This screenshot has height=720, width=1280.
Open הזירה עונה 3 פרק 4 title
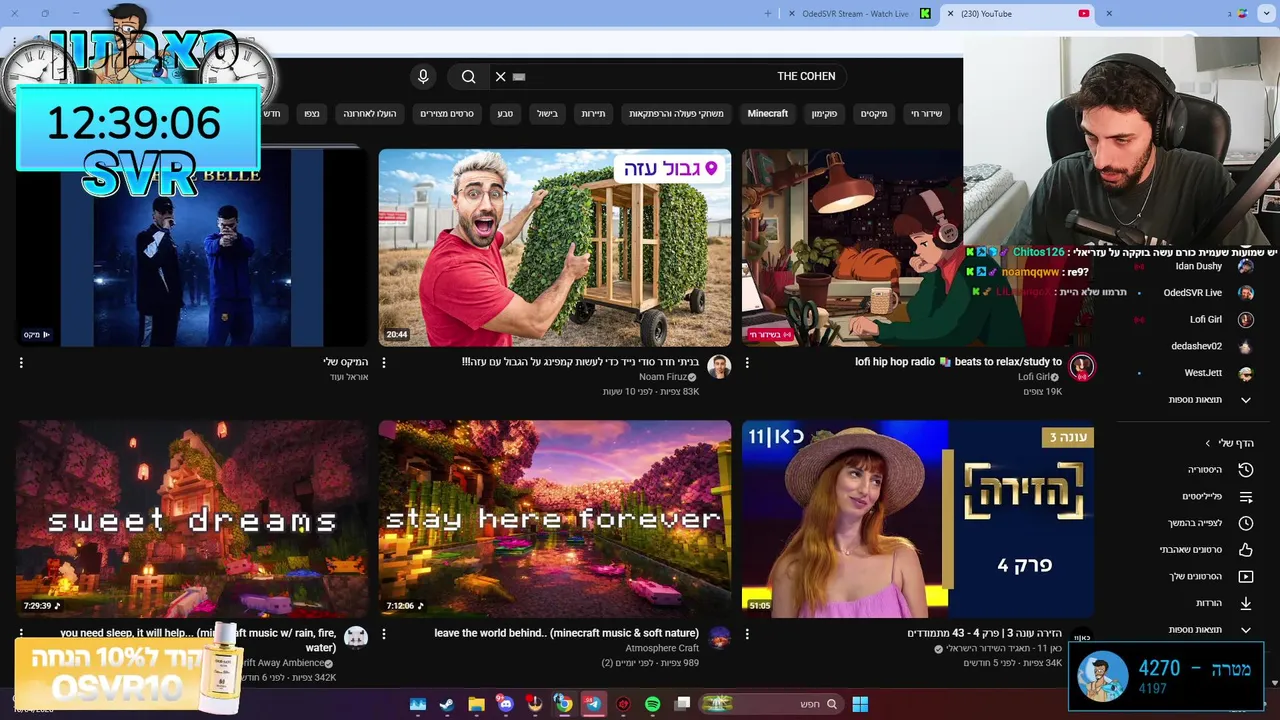click(984, 633)
